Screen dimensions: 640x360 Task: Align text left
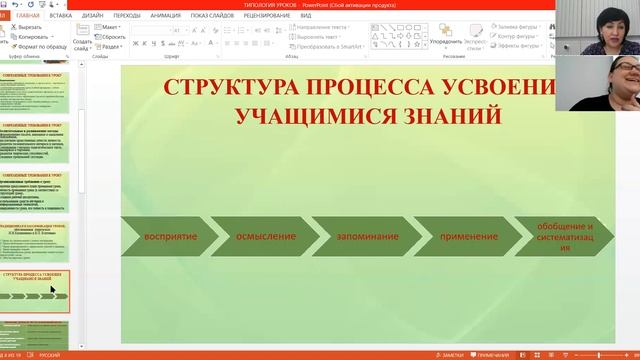pos(227,43)
